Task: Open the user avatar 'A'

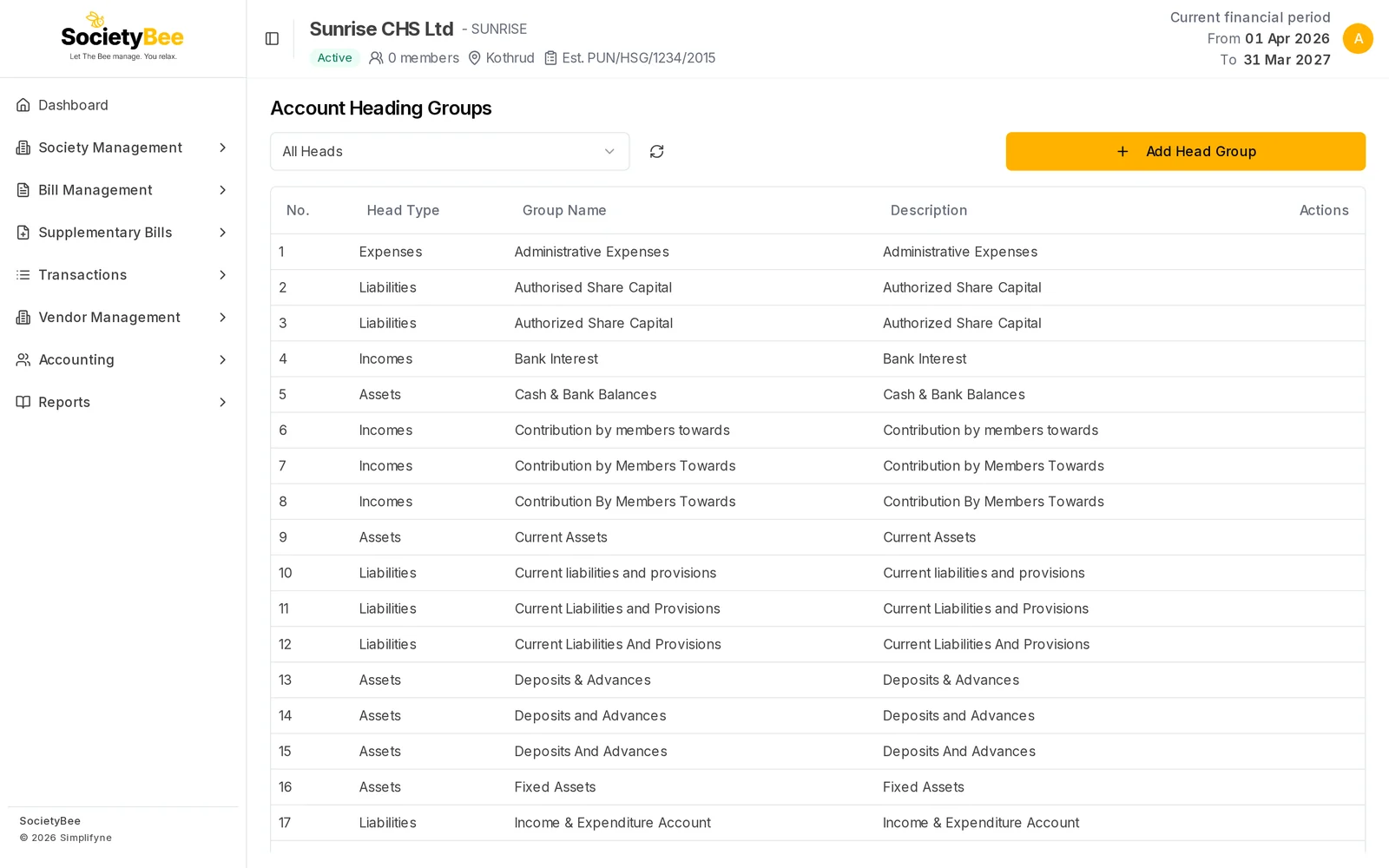Action: click(1358, 38)
